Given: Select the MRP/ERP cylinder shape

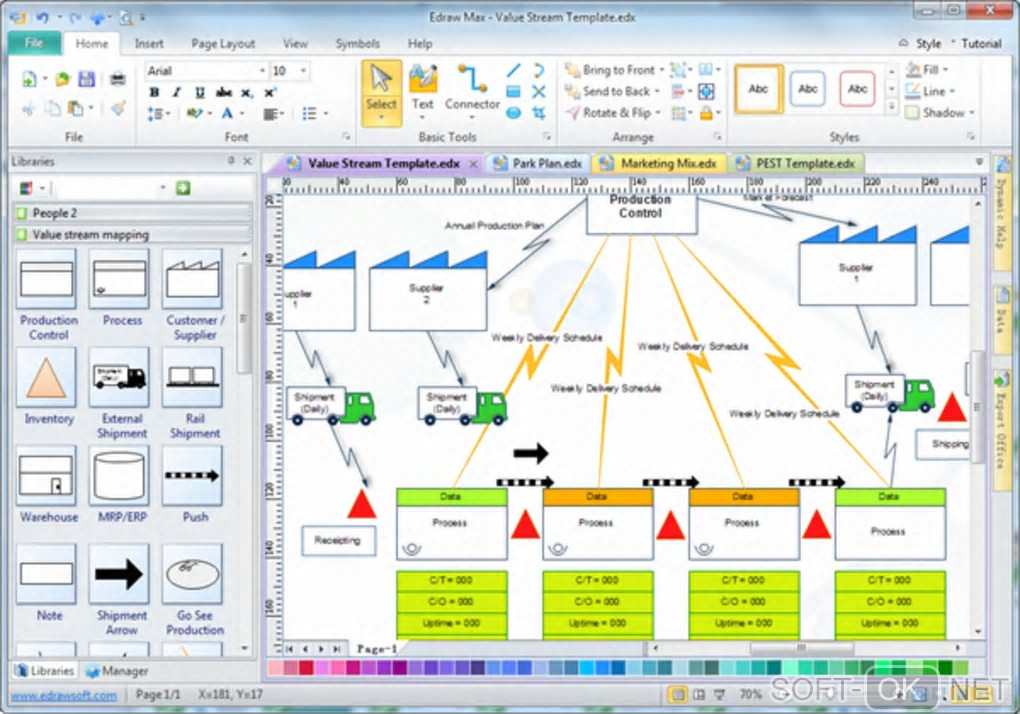Looking at the screenshot, I should tap(120, 476).
